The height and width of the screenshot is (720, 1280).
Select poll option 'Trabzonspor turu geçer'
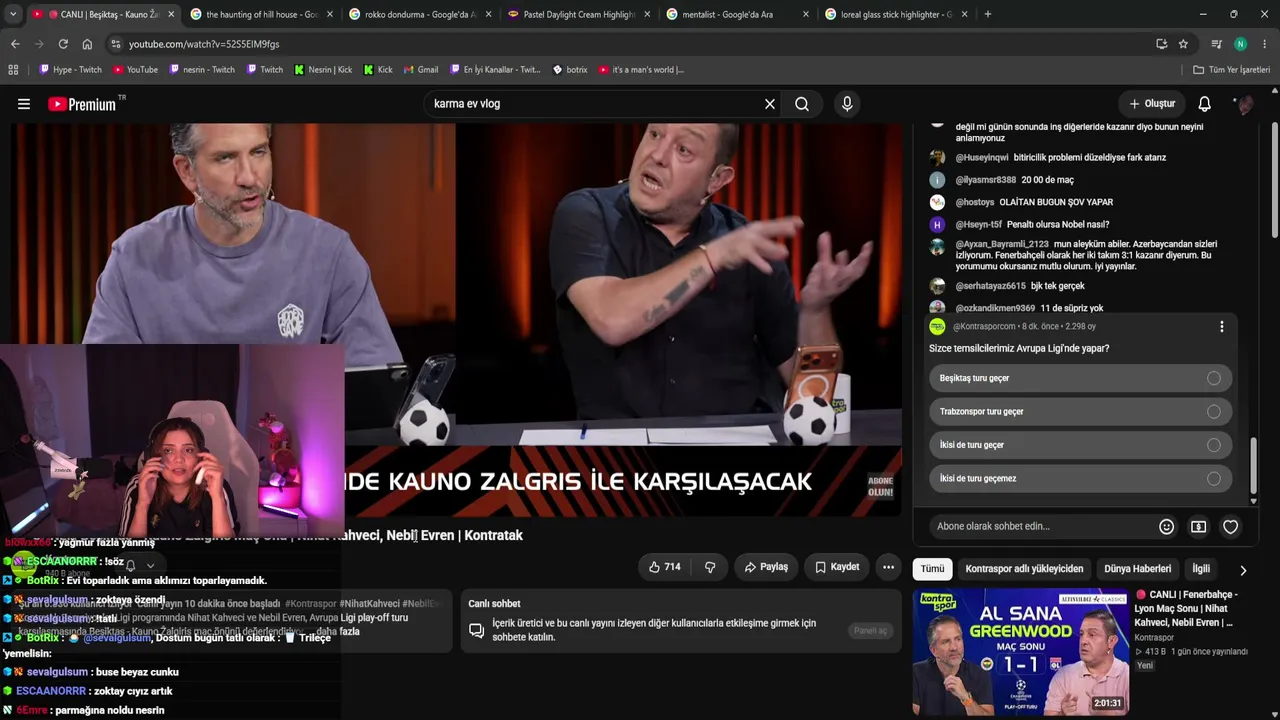(1080, 412)
